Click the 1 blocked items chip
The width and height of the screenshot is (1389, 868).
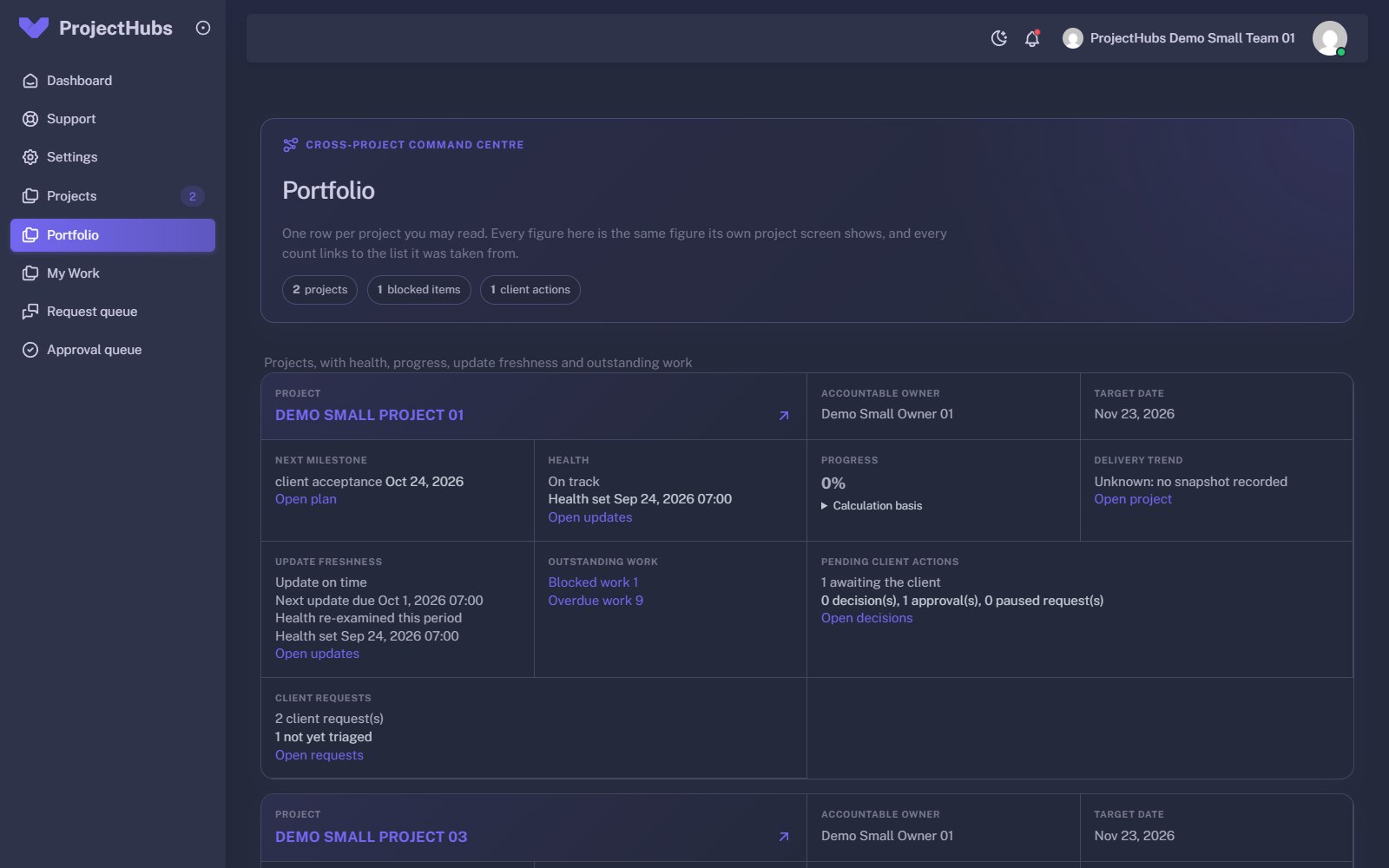coord(418,290)
